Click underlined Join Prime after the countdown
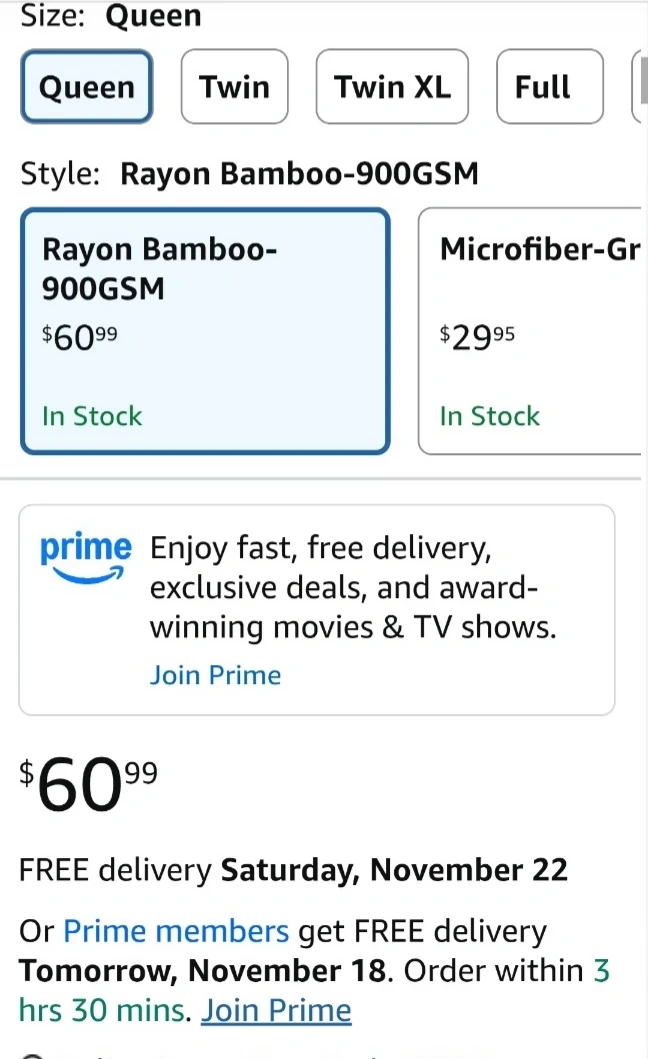648x1059 pixels. coord(276,1010)
